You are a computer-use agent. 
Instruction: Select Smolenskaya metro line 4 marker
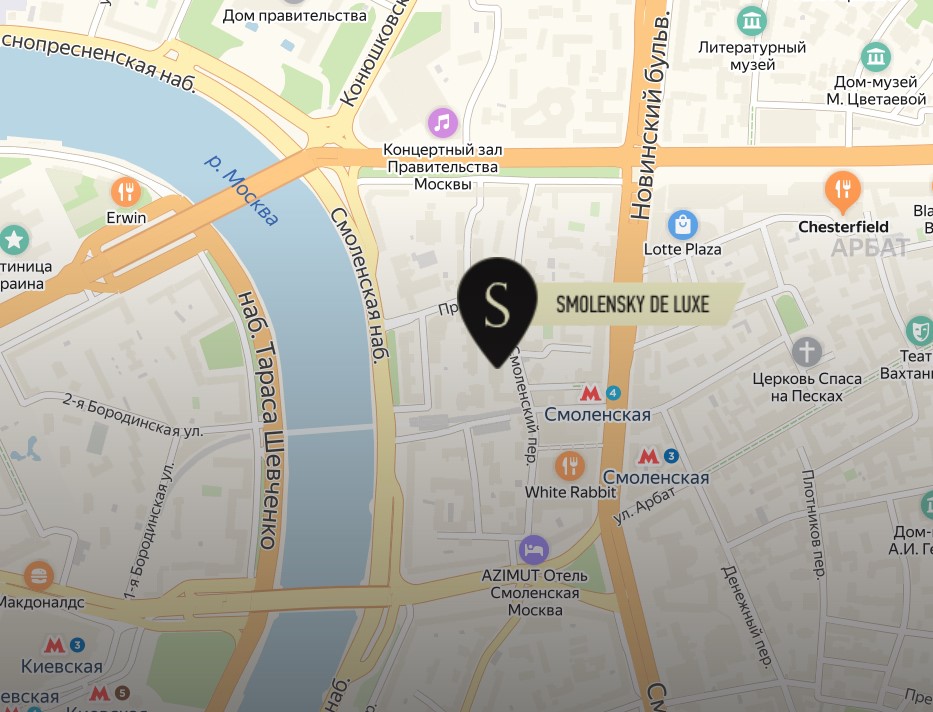600,393
